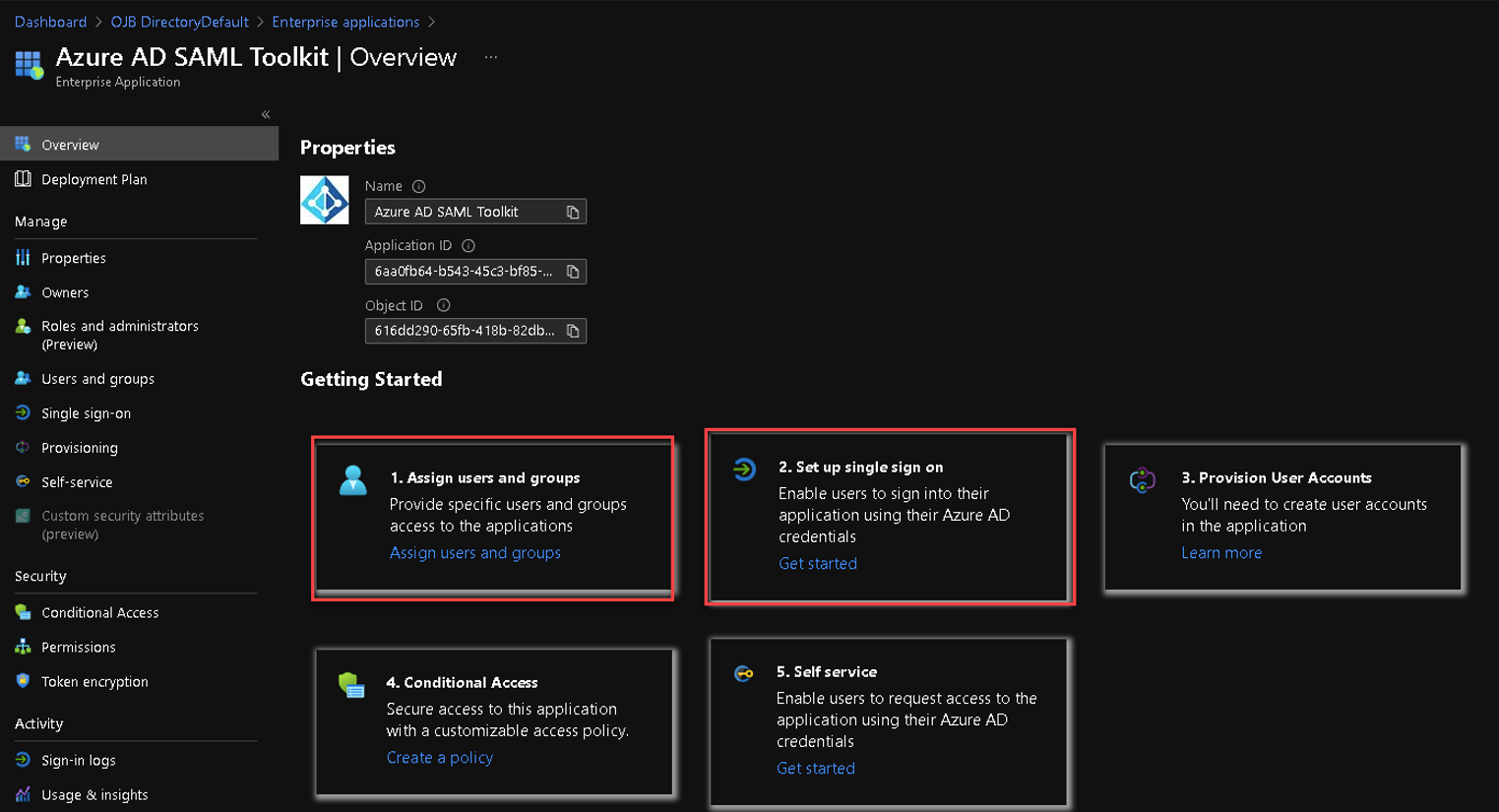Click the Permissions hierarchy icon
This screenshot has height=812, width=1499.
pos(23,647)
